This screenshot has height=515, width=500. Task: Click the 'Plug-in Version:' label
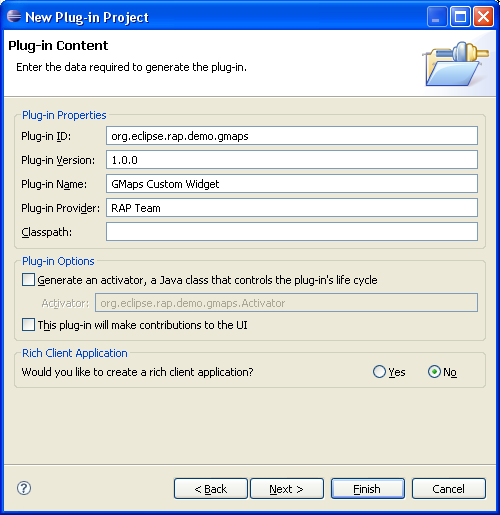click(58, 160)
